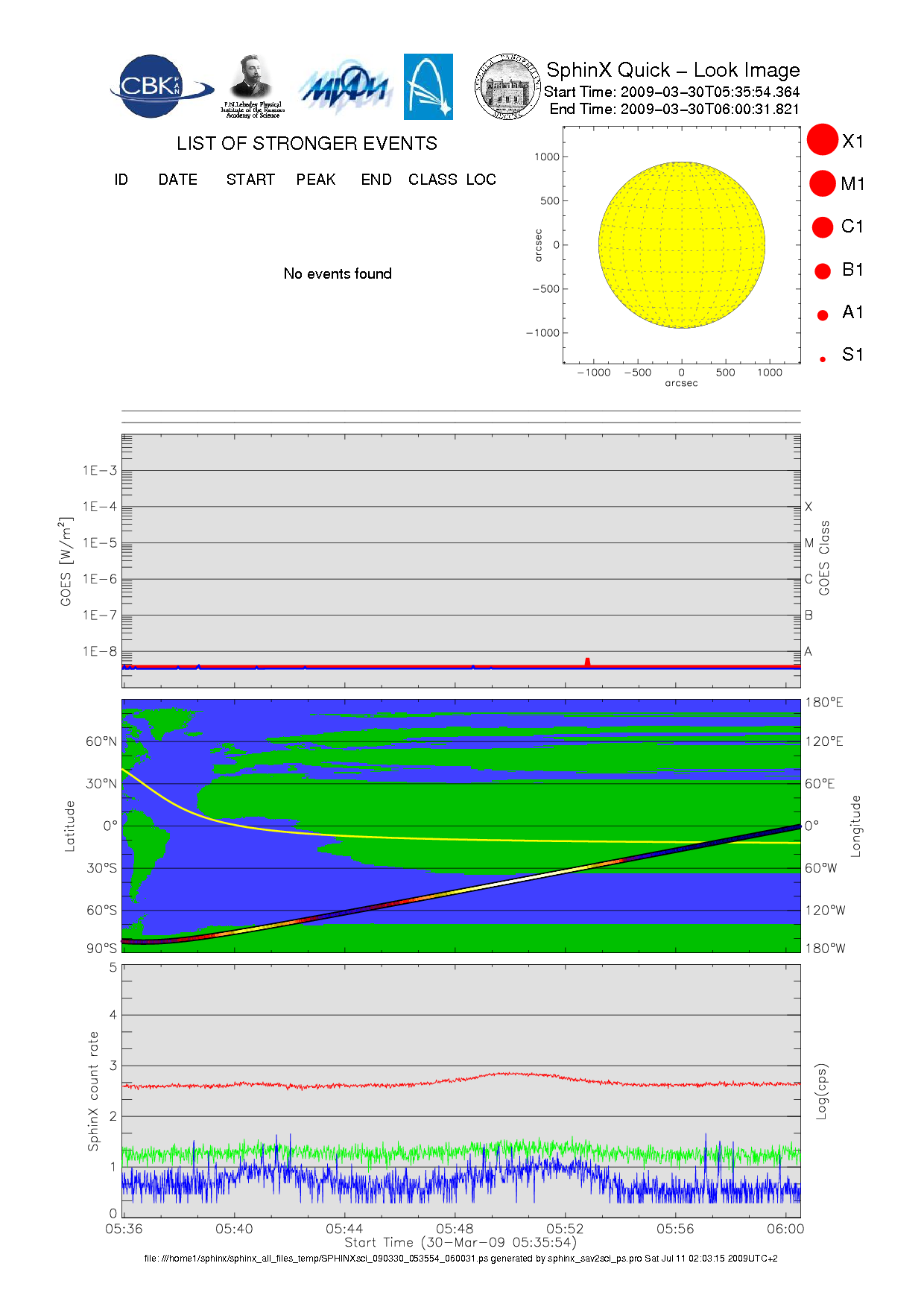Image resolution: width=924 pixels, height=1307 pixels.
Task: Click the blue MIFI script logo
Action: tap(345, 88)
